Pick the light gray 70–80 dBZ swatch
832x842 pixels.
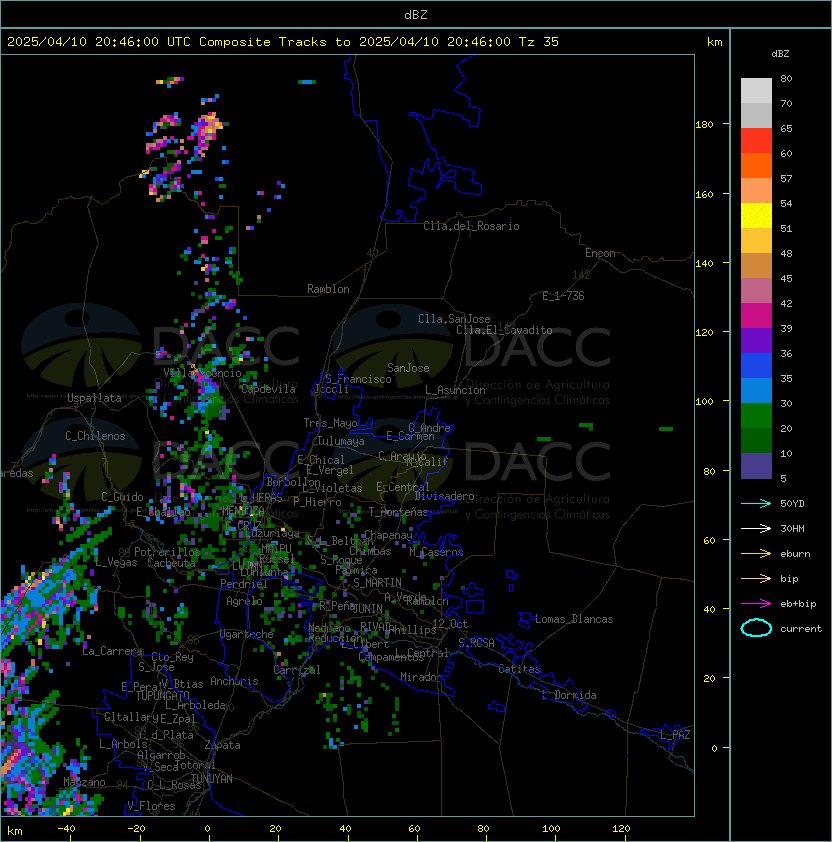click(x=756, y=91)
